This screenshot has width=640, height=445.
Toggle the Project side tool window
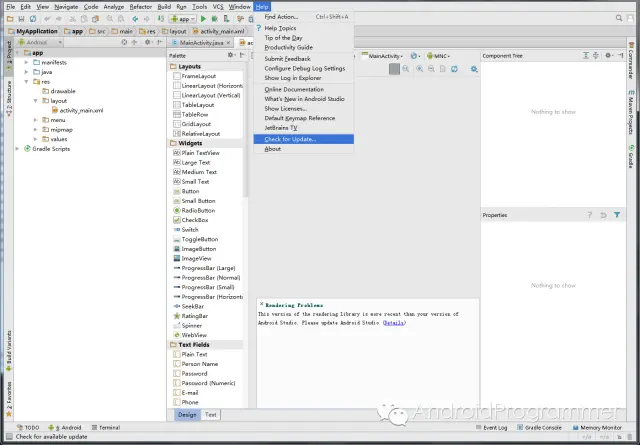9,56
